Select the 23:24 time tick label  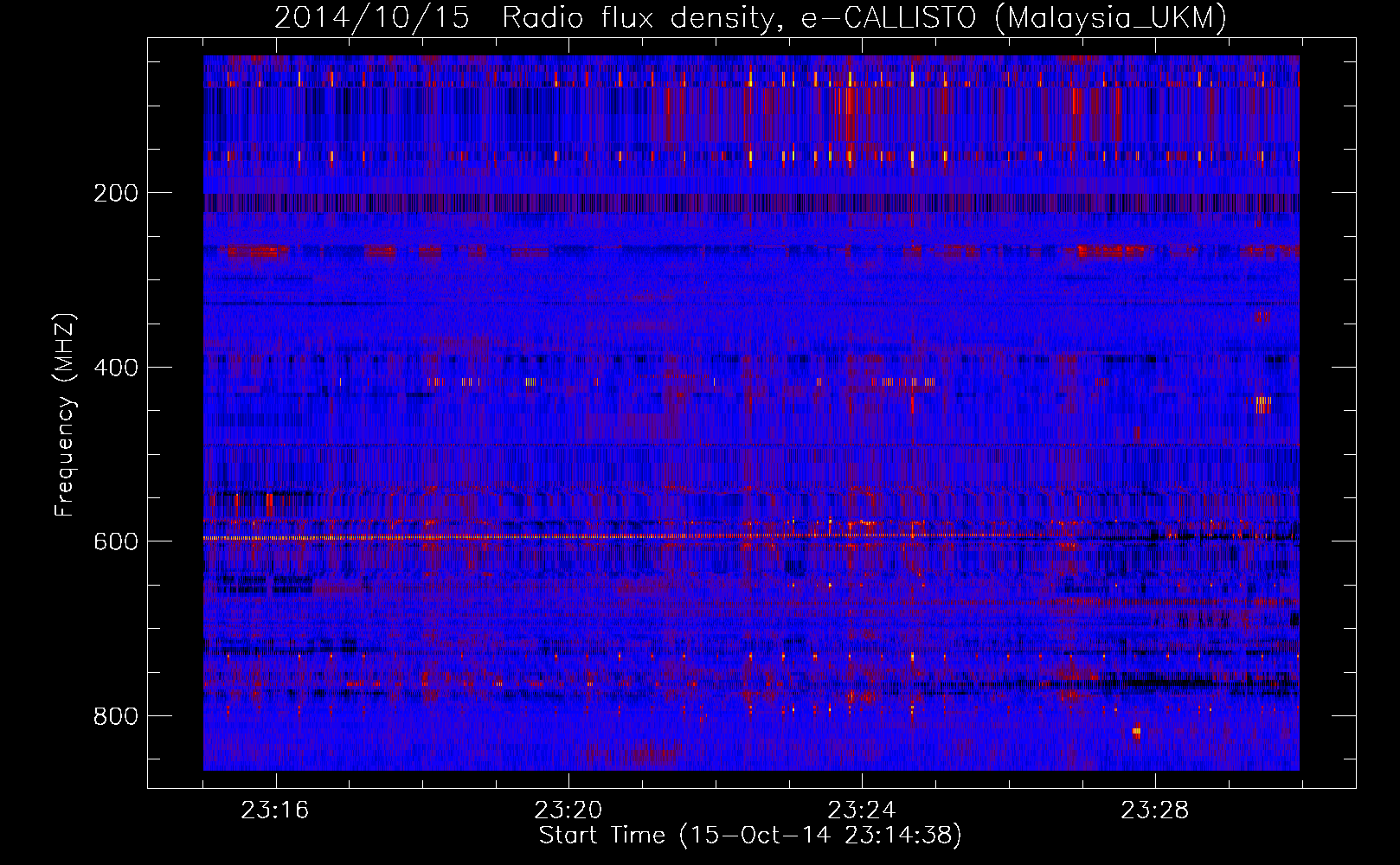click(862, 811)
